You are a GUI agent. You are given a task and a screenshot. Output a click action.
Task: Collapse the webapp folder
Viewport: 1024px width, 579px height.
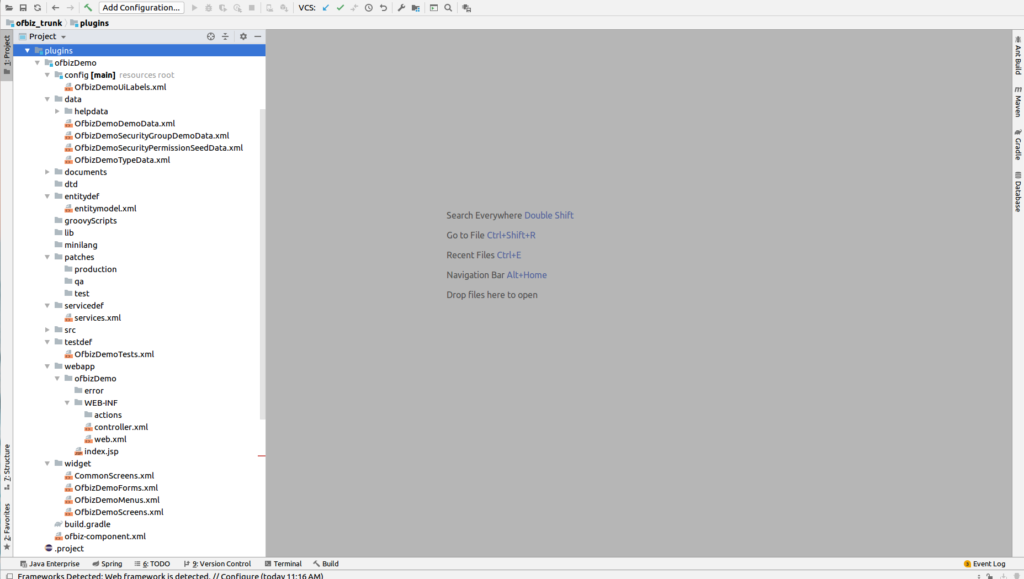(47, 366)
